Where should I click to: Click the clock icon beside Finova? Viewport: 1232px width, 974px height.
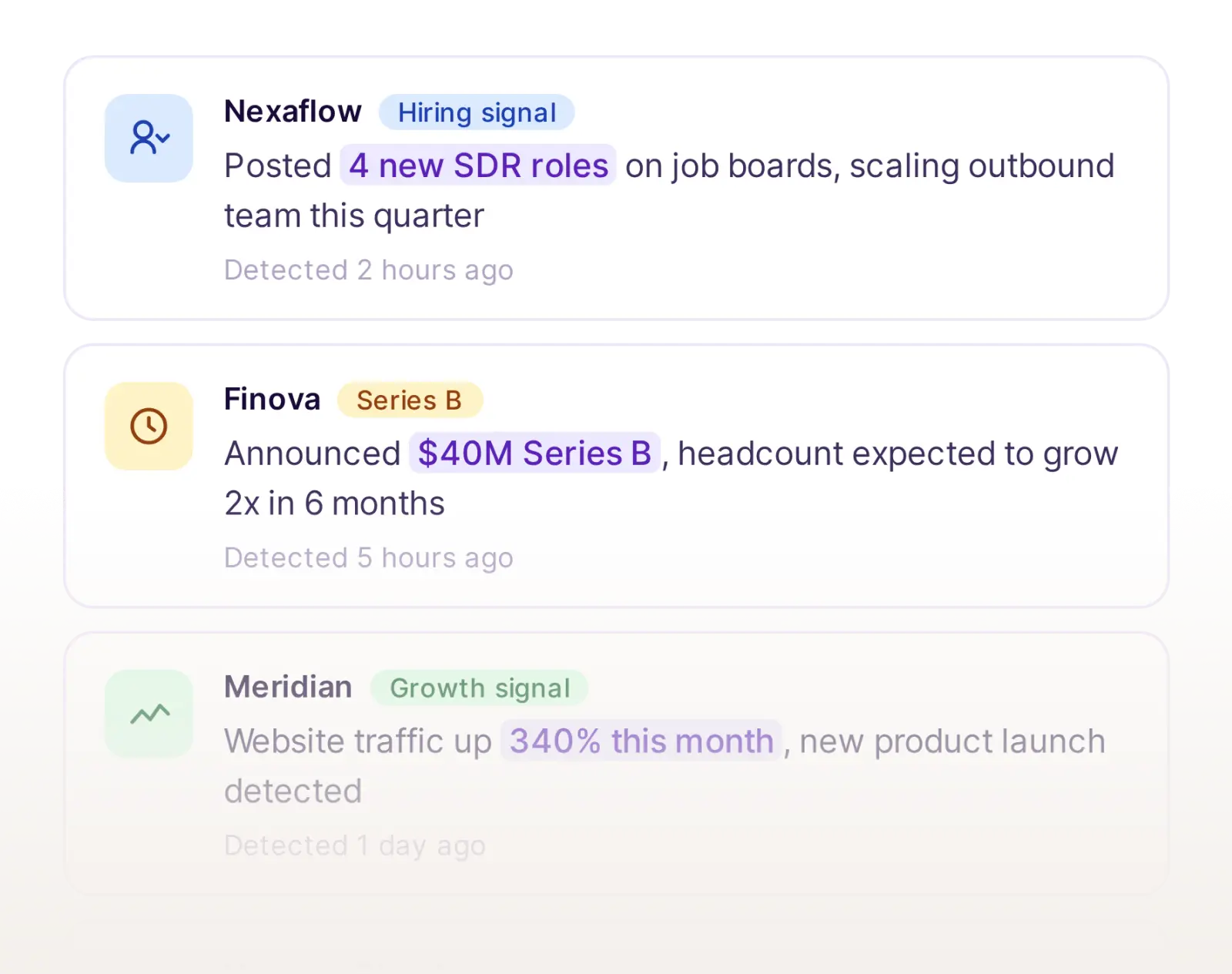point(148,424)
